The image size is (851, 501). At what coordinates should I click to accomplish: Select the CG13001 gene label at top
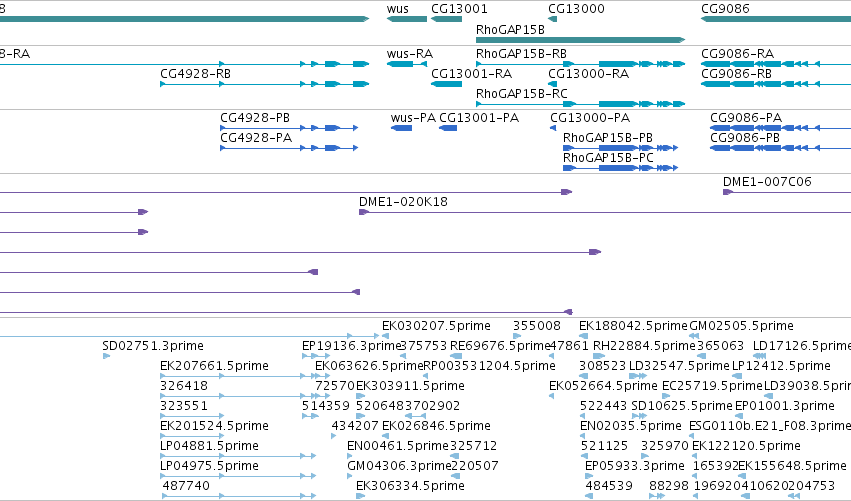pos(459,9)
